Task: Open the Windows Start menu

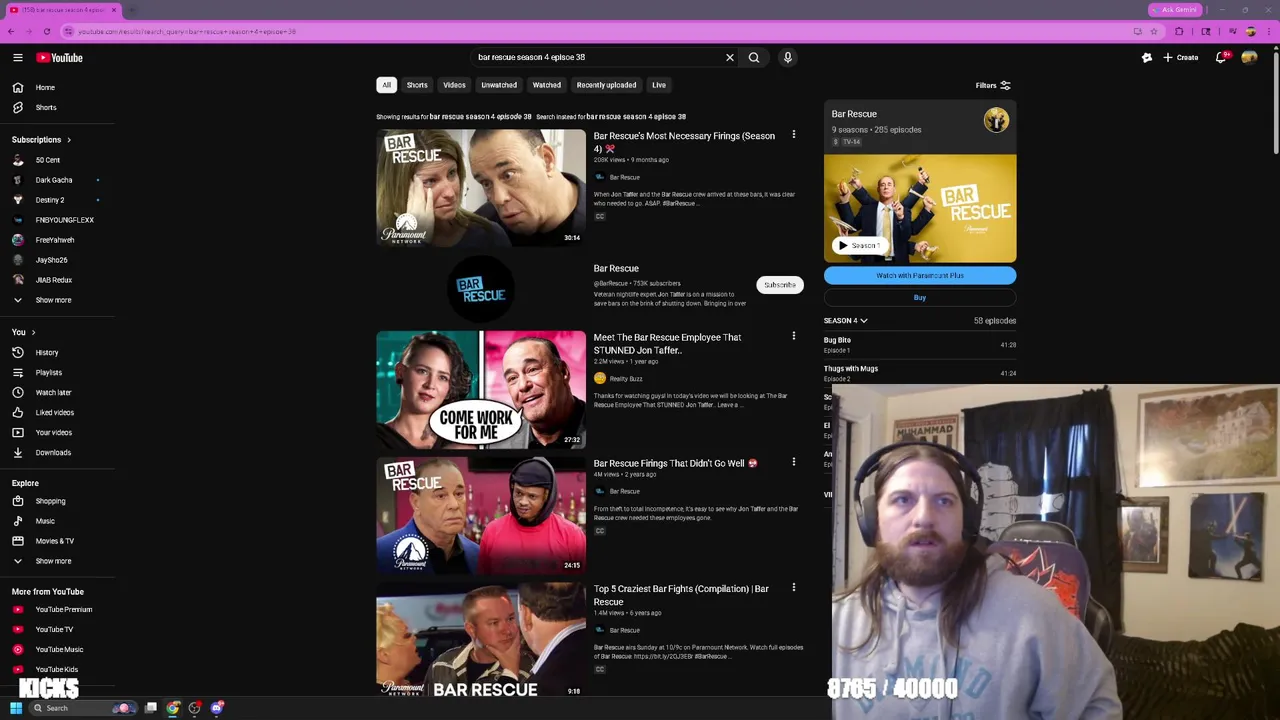Action: coord(16,708)
